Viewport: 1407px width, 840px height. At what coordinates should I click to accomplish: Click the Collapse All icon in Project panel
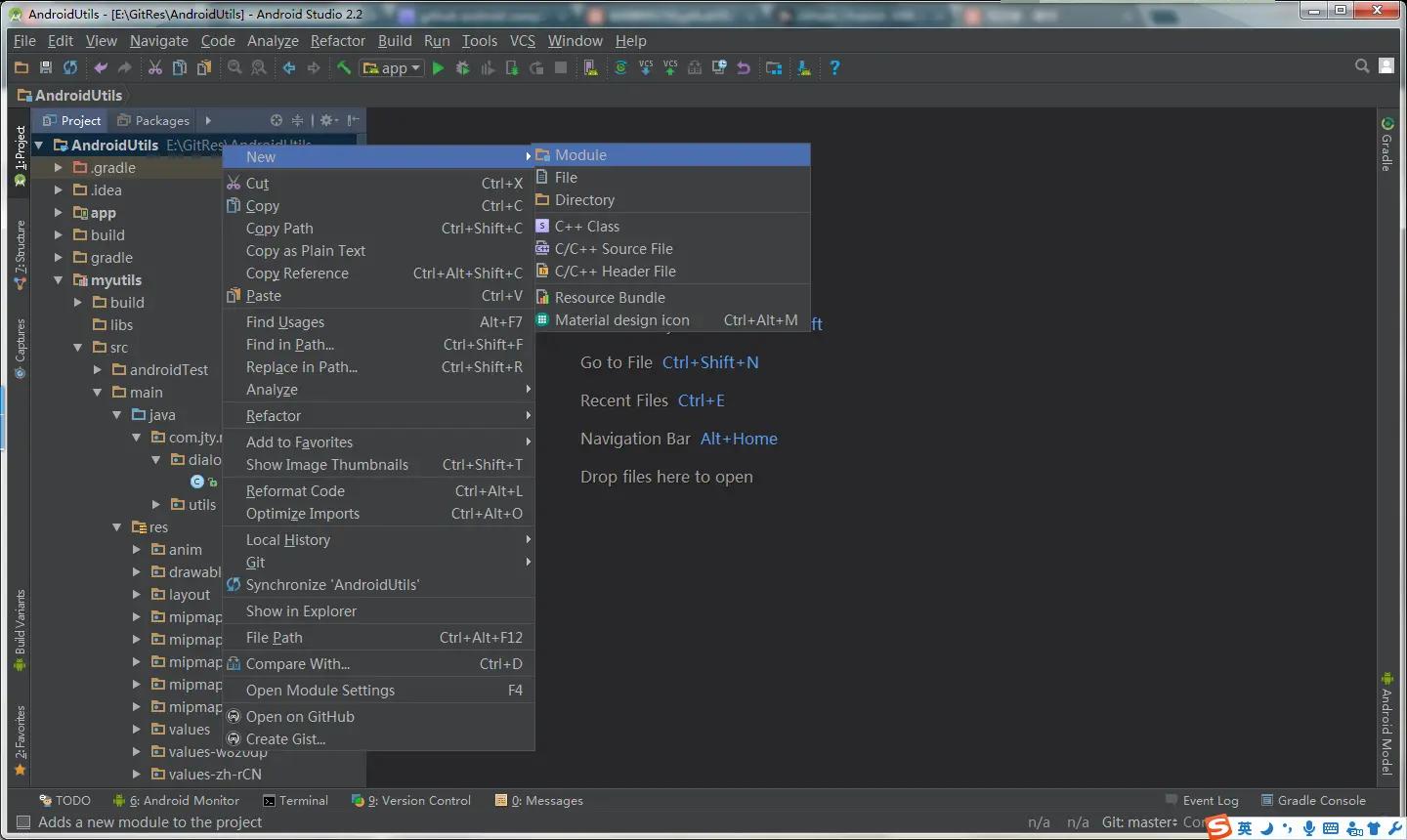coord(297,120)
